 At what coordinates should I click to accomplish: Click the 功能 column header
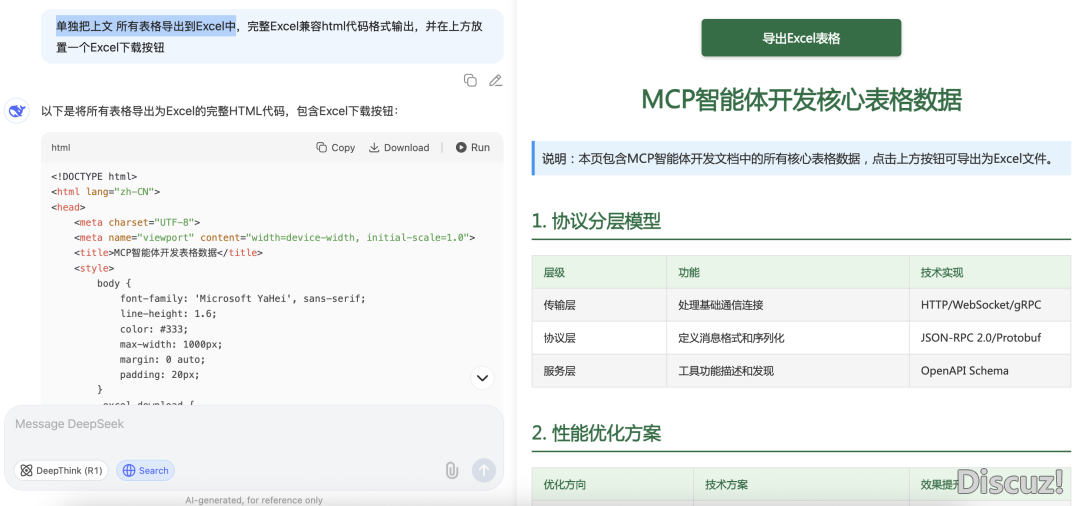788,272
